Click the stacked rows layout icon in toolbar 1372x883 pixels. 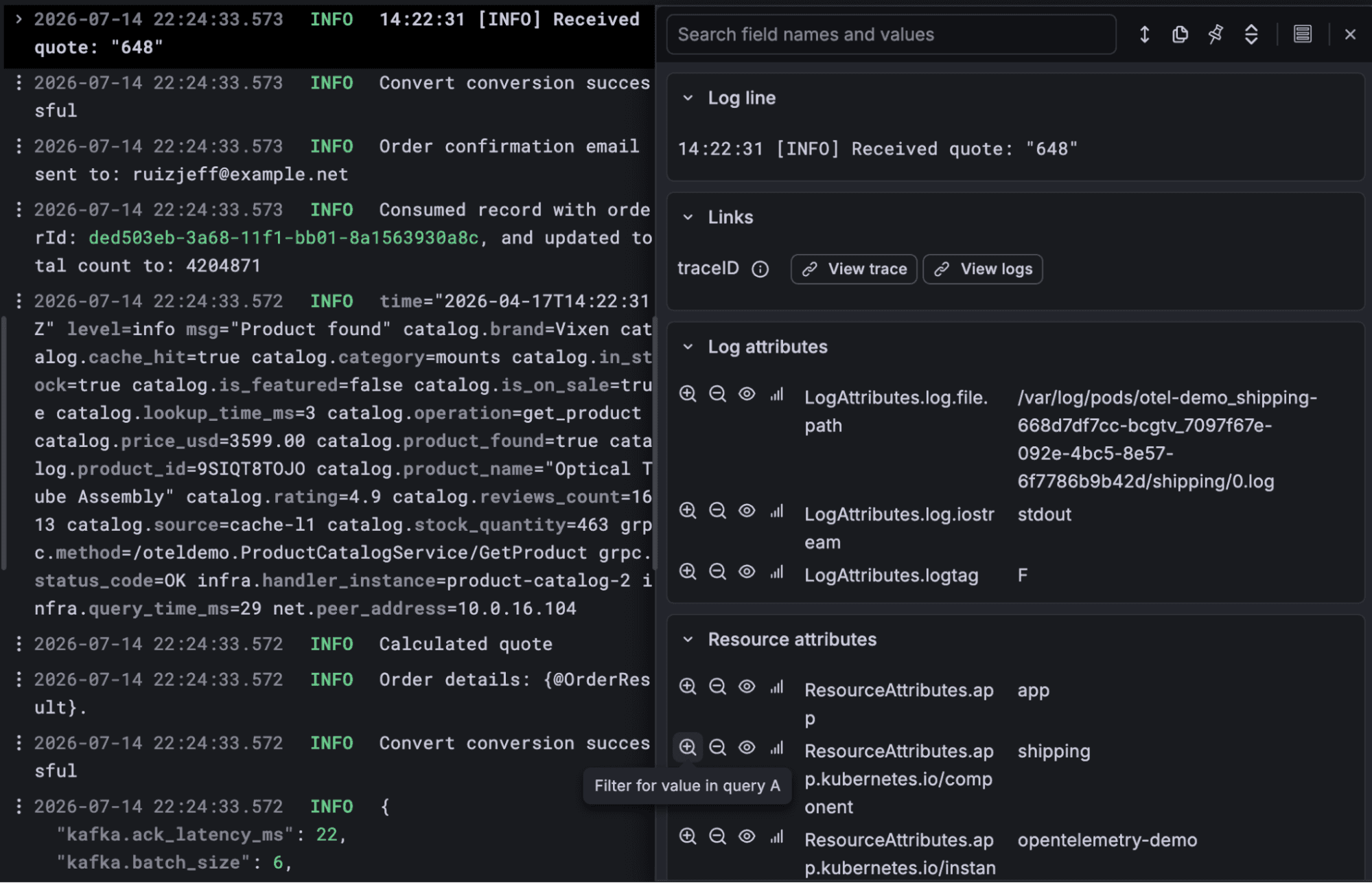point(1302,34)
